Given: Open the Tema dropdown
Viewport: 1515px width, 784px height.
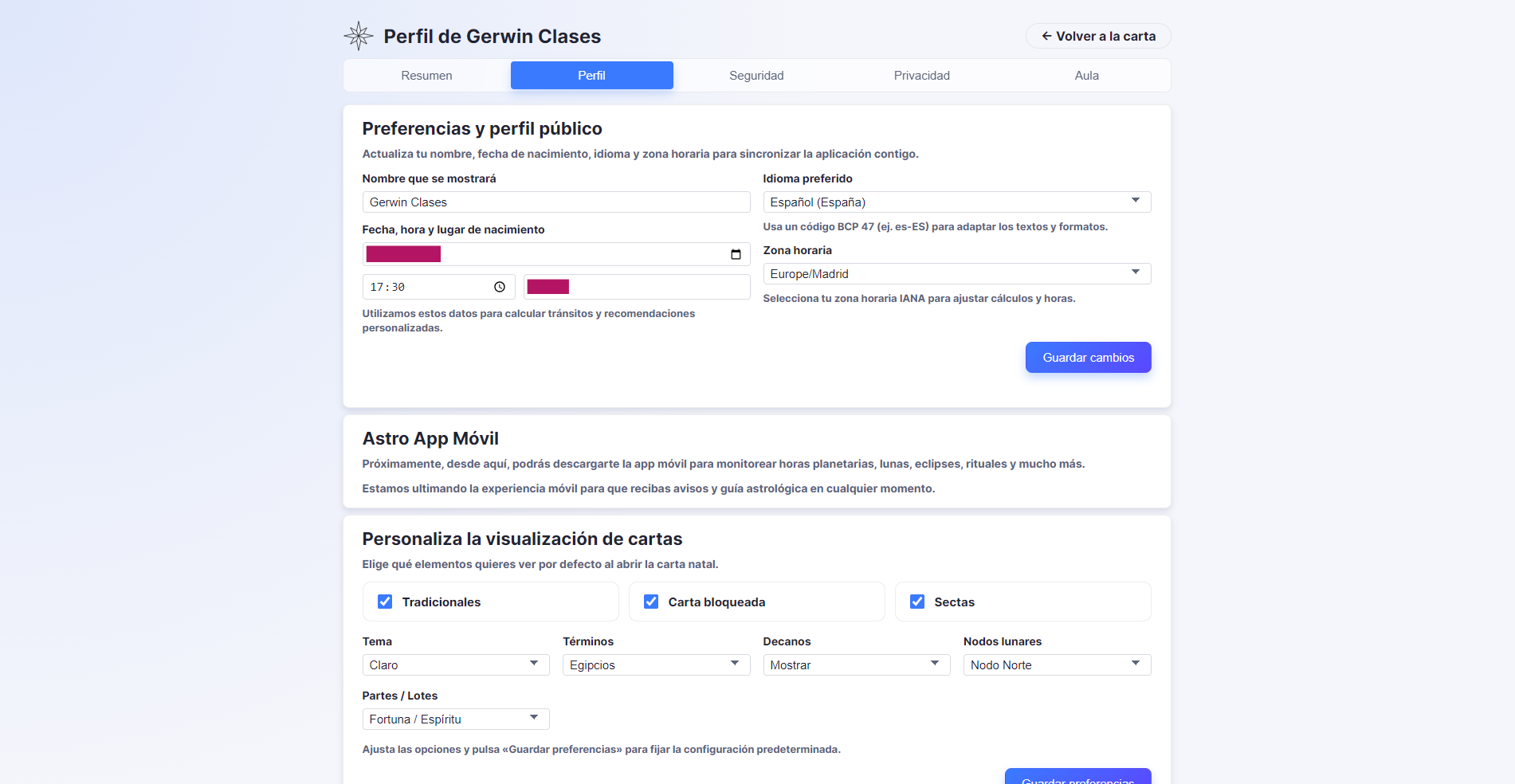Looking at the screenshot, I should pos(455,664).
